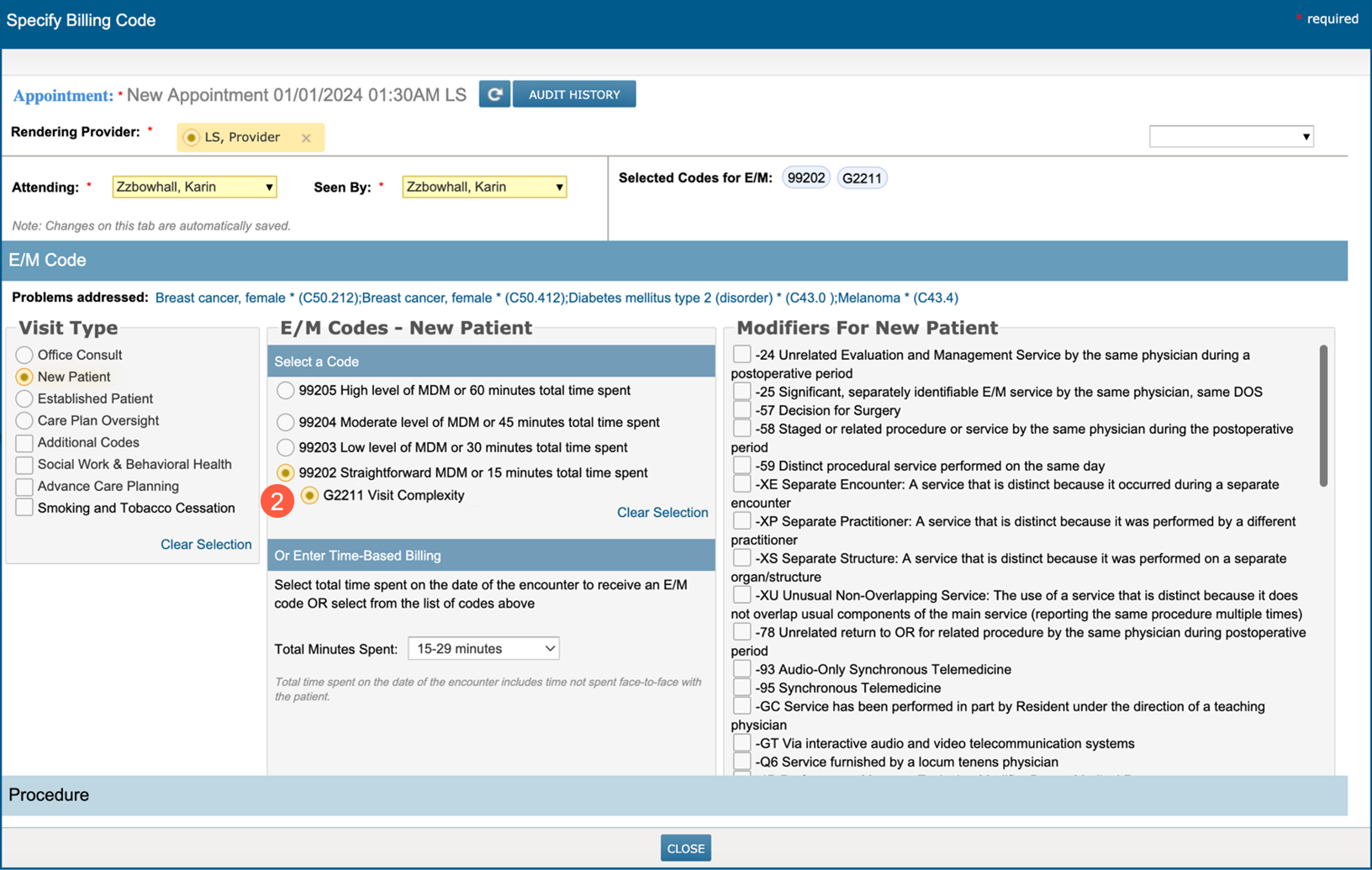Click the modifiers list vertical scrollbar
The image size is (1372, 870).
pyautogui.click(x=1323, y=416)
